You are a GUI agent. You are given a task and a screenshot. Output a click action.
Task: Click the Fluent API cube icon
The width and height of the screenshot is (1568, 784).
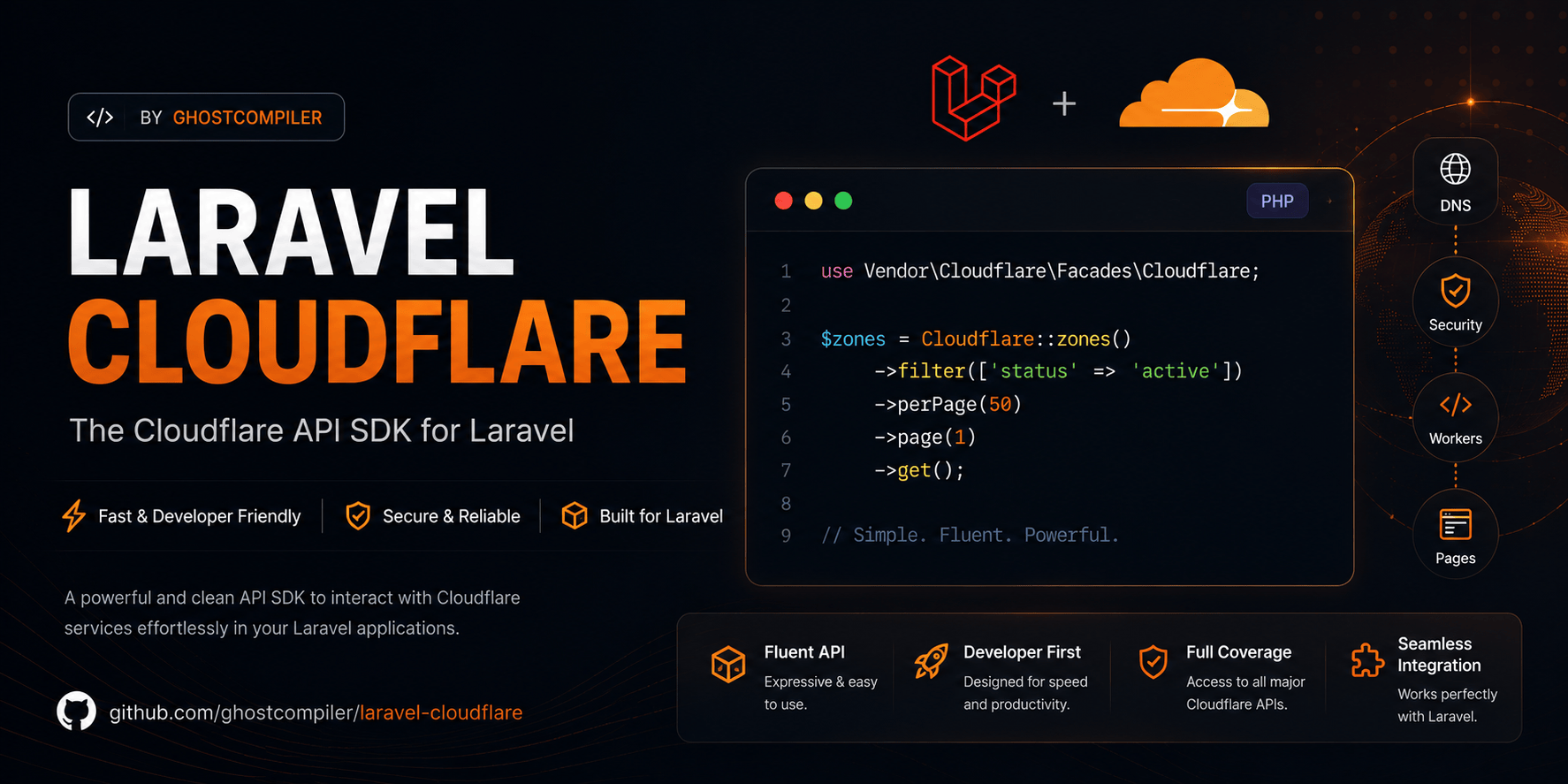(728, 664)
